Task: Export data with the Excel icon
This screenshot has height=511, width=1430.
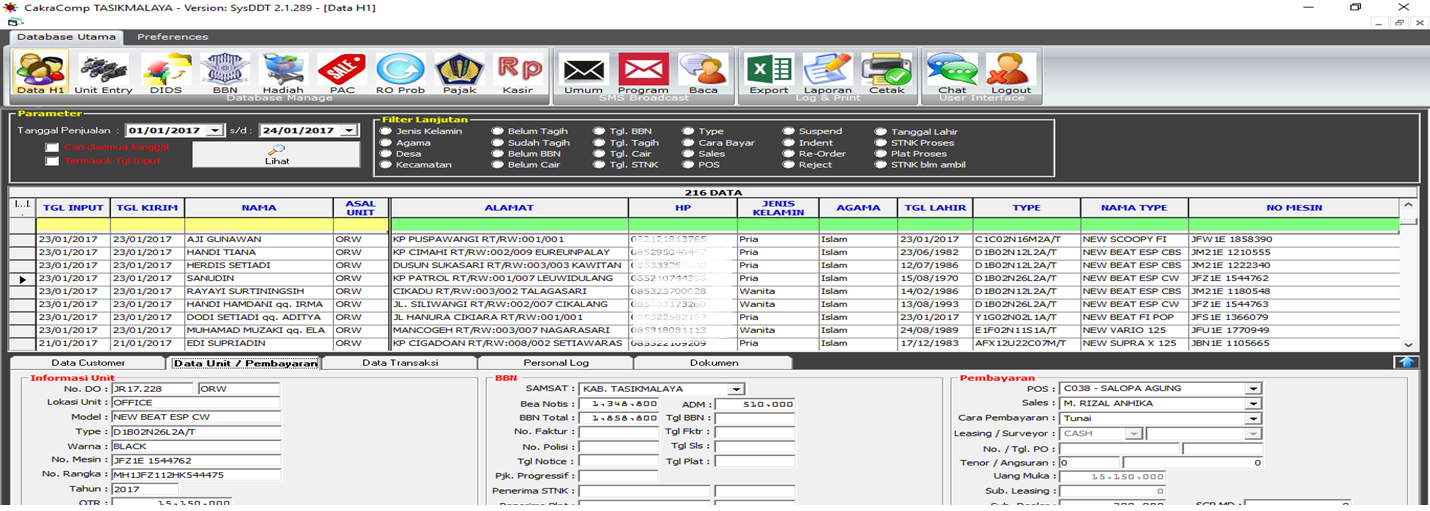Action: pos(769,73)
